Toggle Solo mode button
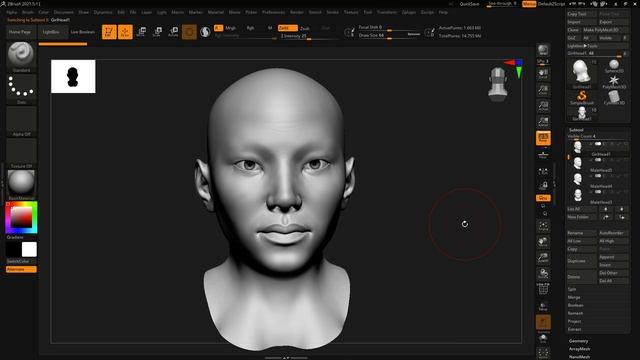 click(x=543, y=338)
